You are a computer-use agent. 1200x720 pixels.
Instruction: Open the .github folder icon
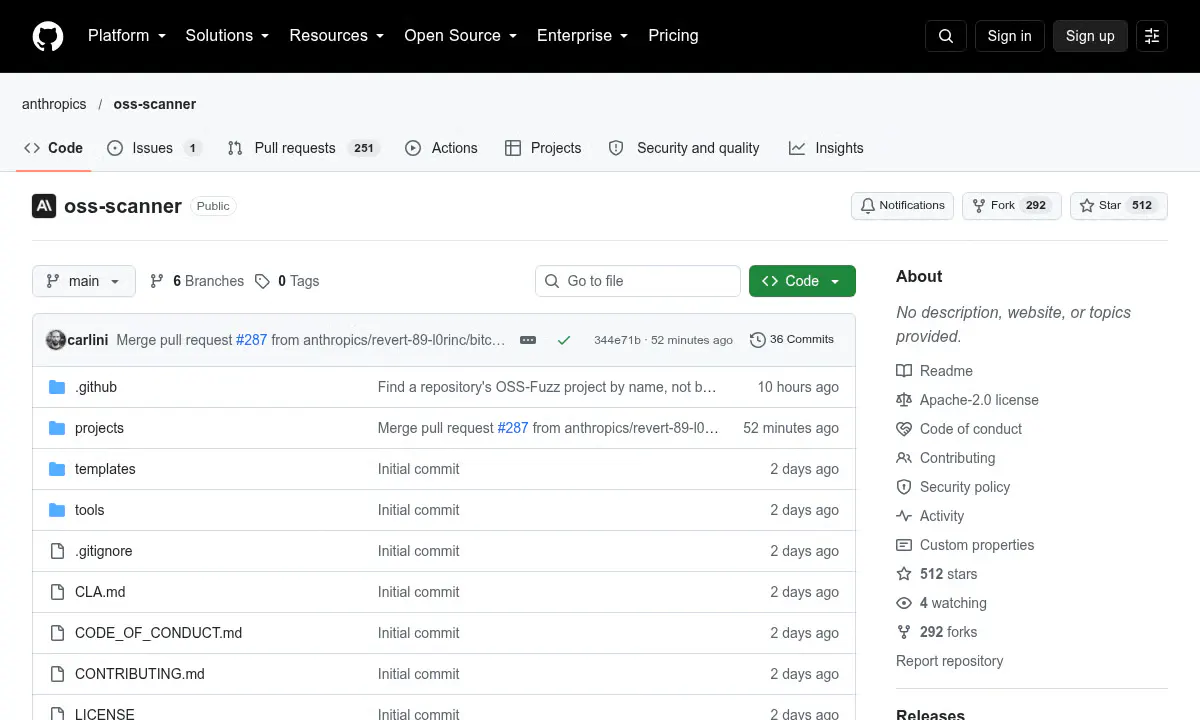pyautogui.click(x=57, y=387)
